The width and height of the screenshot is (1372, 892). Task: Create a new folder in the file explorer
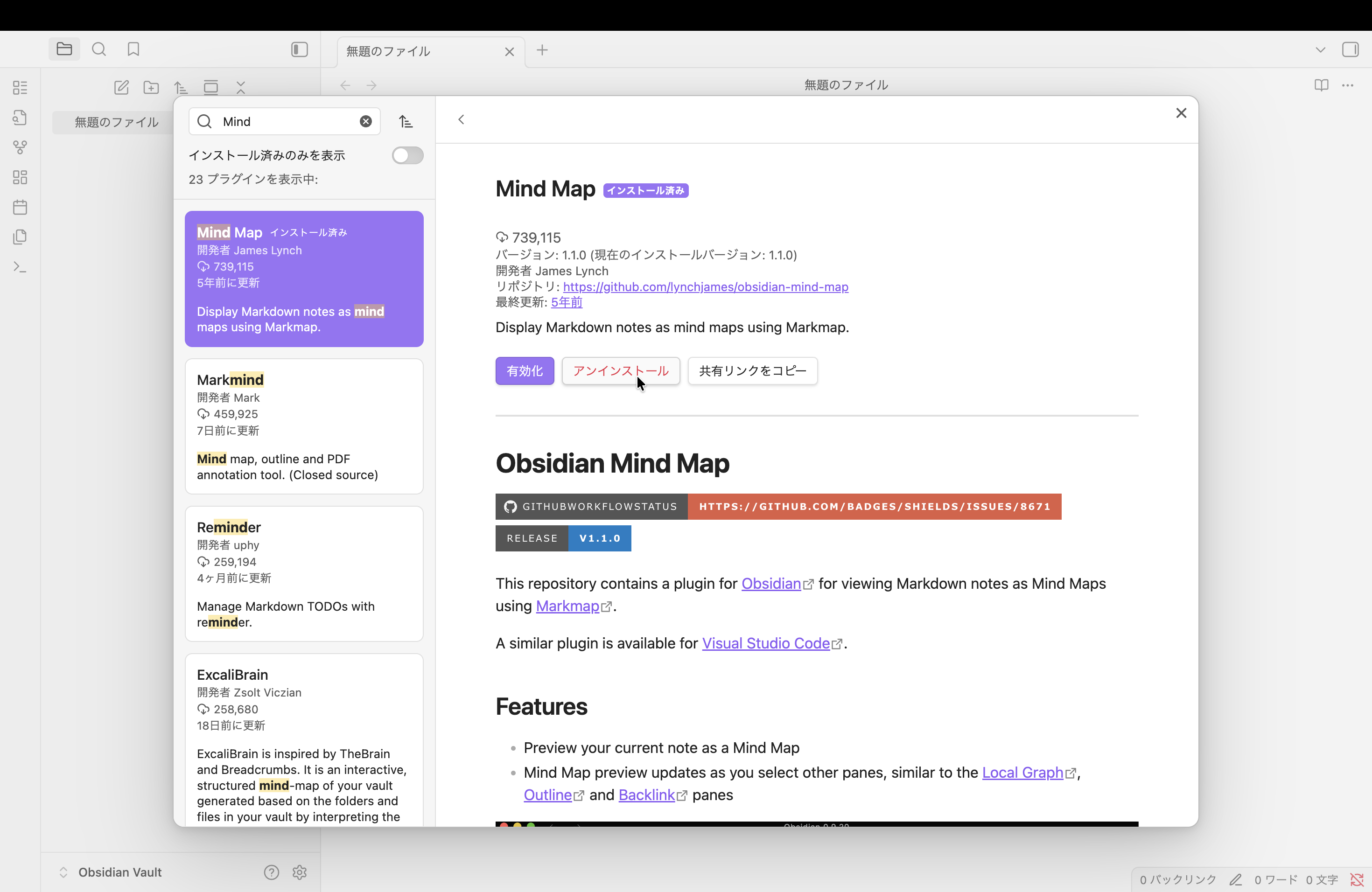click(x=151, y=88)
